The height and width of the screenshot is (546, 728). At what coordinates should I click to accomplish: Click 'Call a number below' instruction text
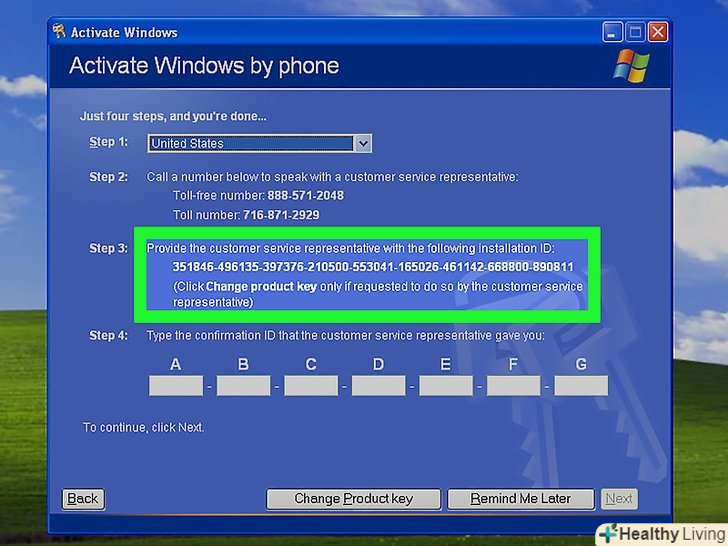point(332,177)
